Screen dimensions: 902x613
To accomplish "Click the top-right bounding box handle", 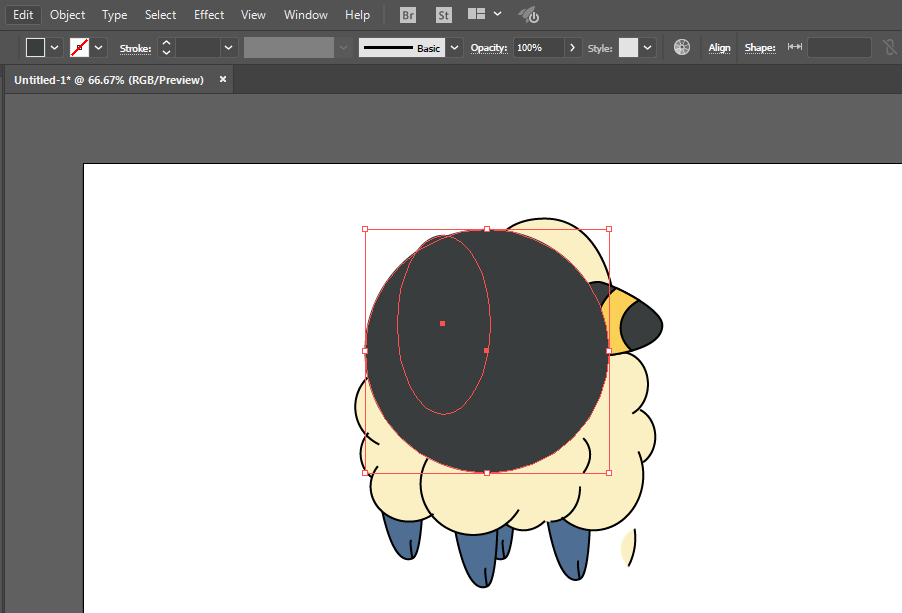I will tap(609, 229).
